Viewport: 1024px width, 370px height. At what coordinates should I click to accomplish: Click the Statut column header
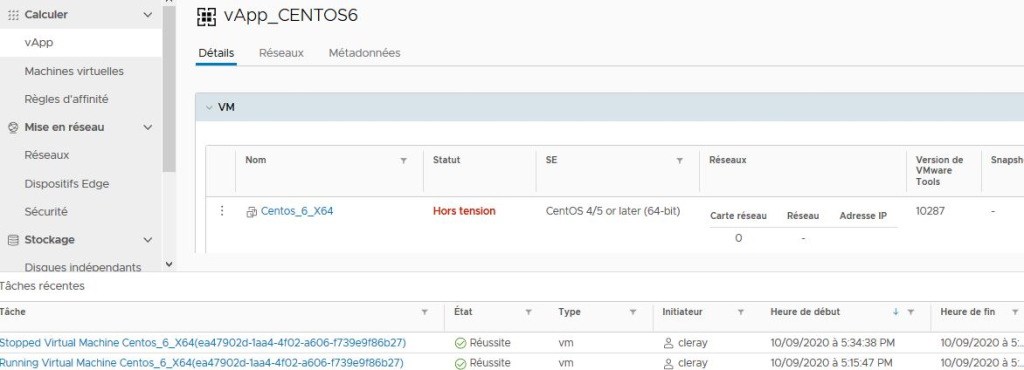point(447,160)
